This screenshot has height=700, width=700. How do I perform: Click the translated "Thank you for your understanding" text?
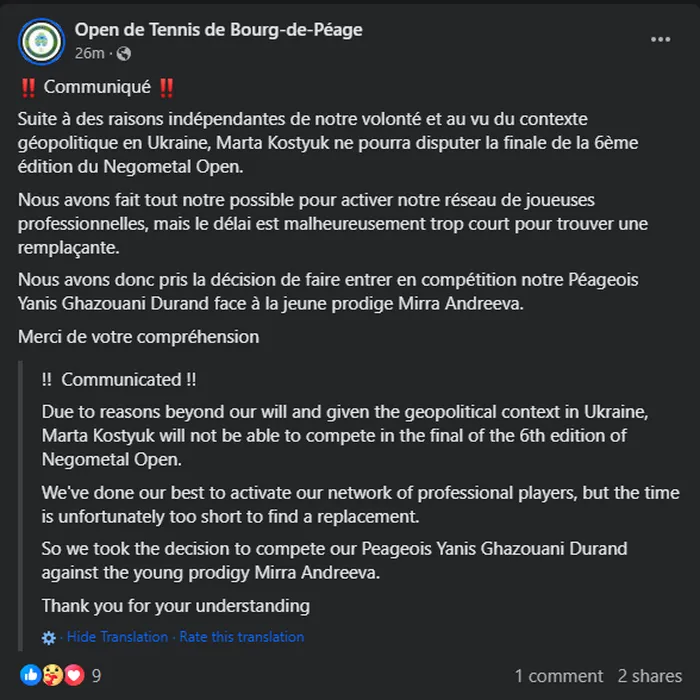point(175,606)
